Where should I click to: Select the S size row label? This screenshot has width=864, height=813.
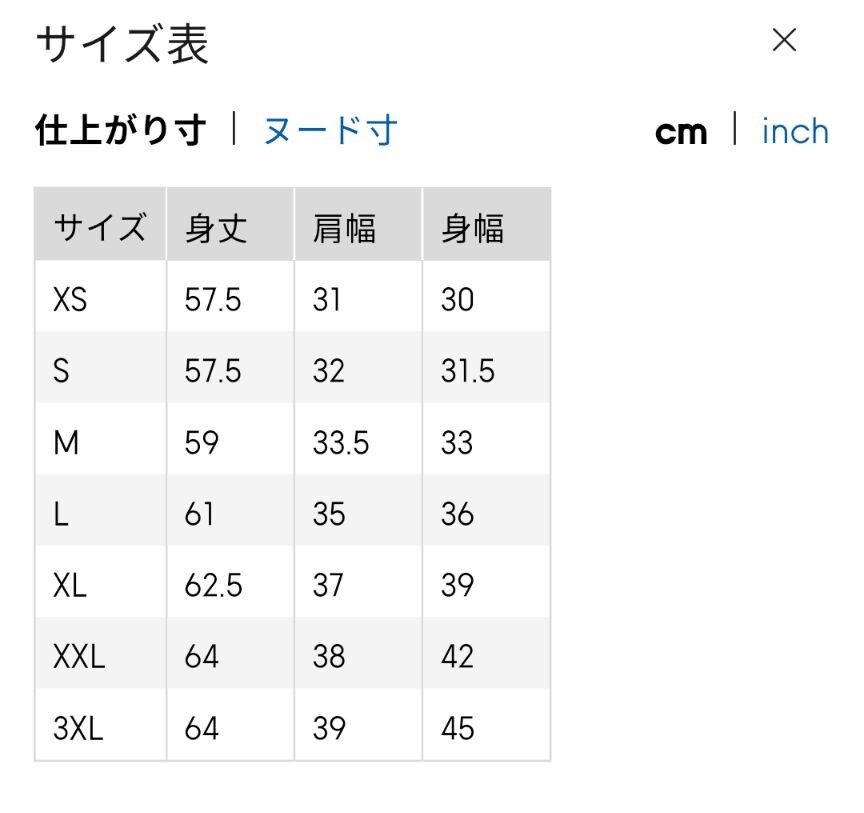coord(62,371)
